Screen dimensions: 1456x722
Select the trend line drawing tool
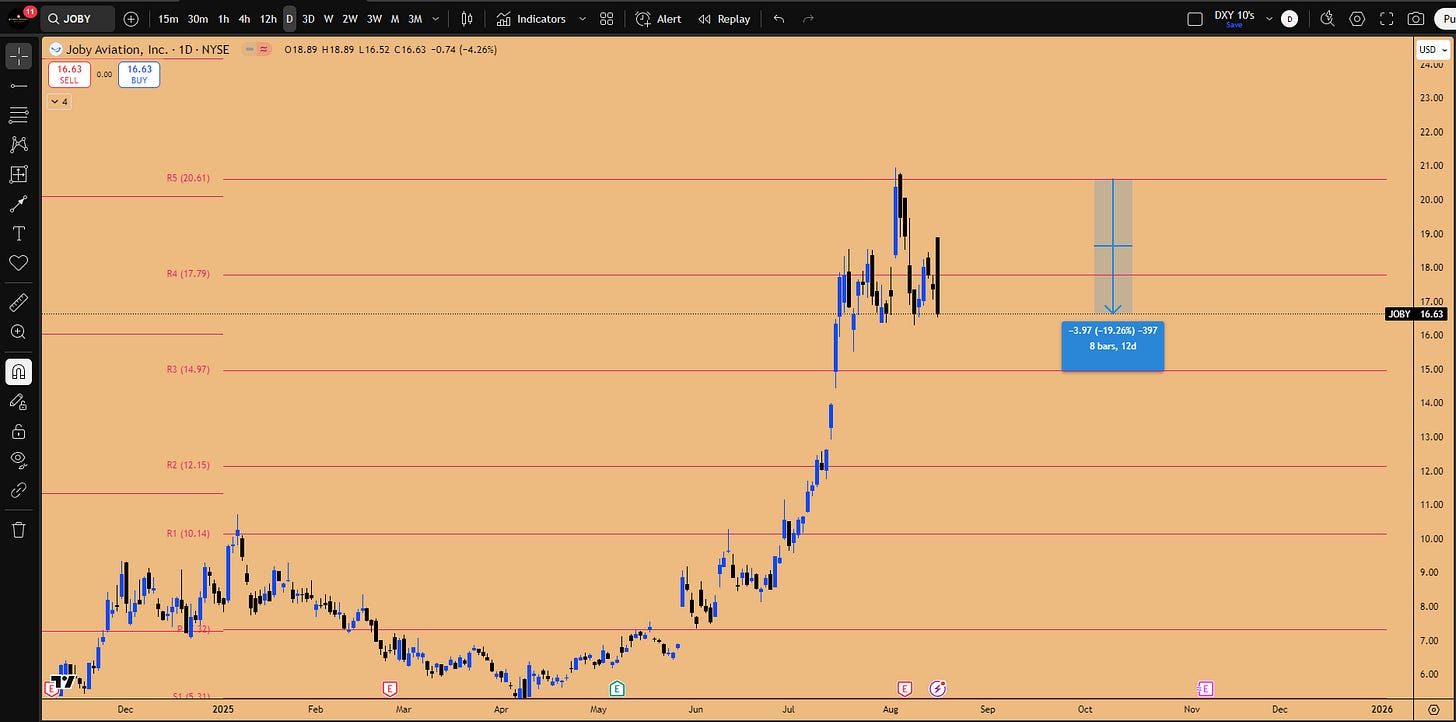click(18, 86)
